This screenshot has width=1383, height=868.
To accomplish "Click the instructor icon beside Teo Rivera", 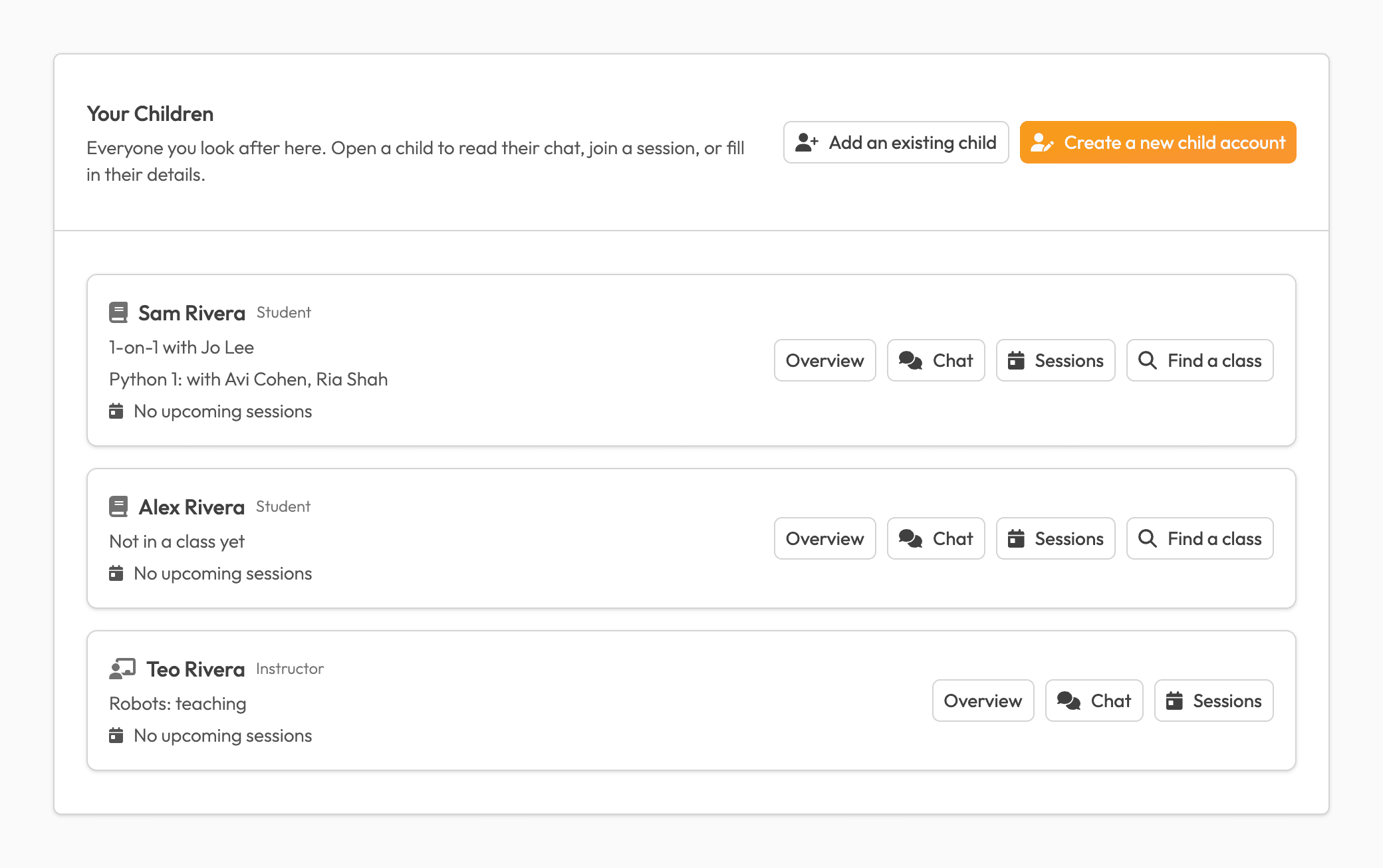I will click(x=122, y=669).
